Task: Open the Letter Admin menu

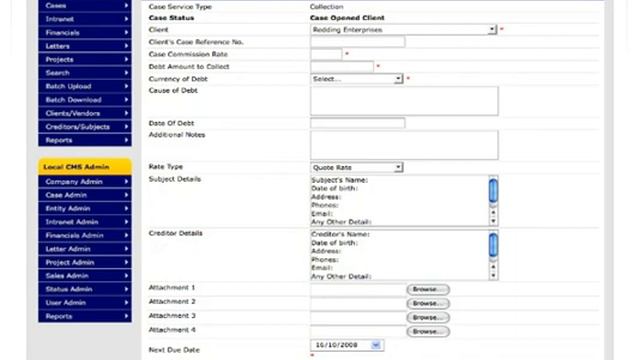Action: (85, 249)
